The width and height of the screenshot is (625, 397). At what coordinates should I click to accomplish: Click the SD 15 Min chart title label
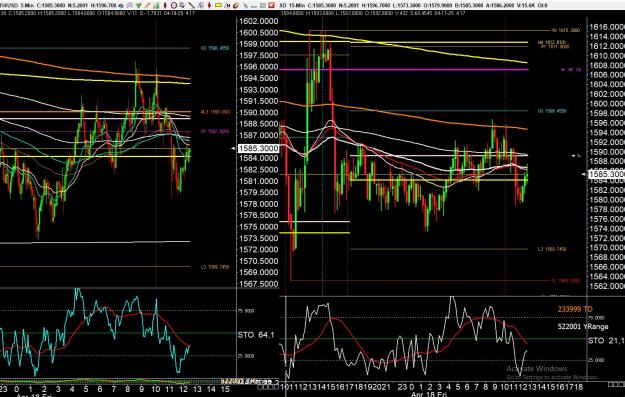(x=291, y=5)
